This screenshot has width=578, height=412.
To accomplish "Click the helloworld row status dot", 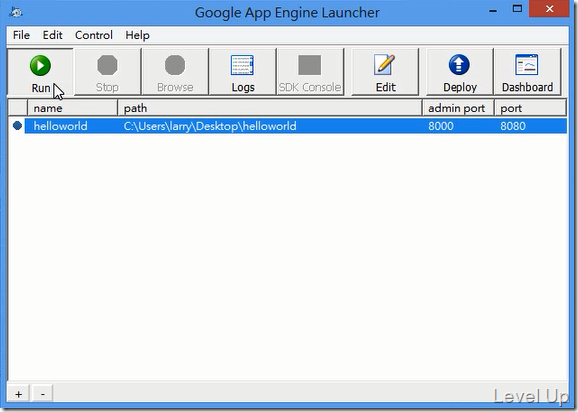I will point(17,126).
